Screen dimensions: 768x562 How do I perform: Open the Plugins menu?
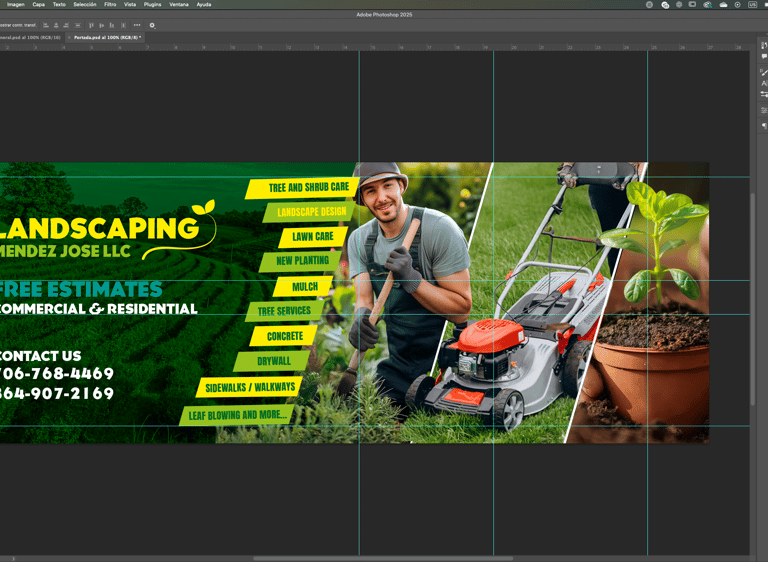tap(152, 4)
